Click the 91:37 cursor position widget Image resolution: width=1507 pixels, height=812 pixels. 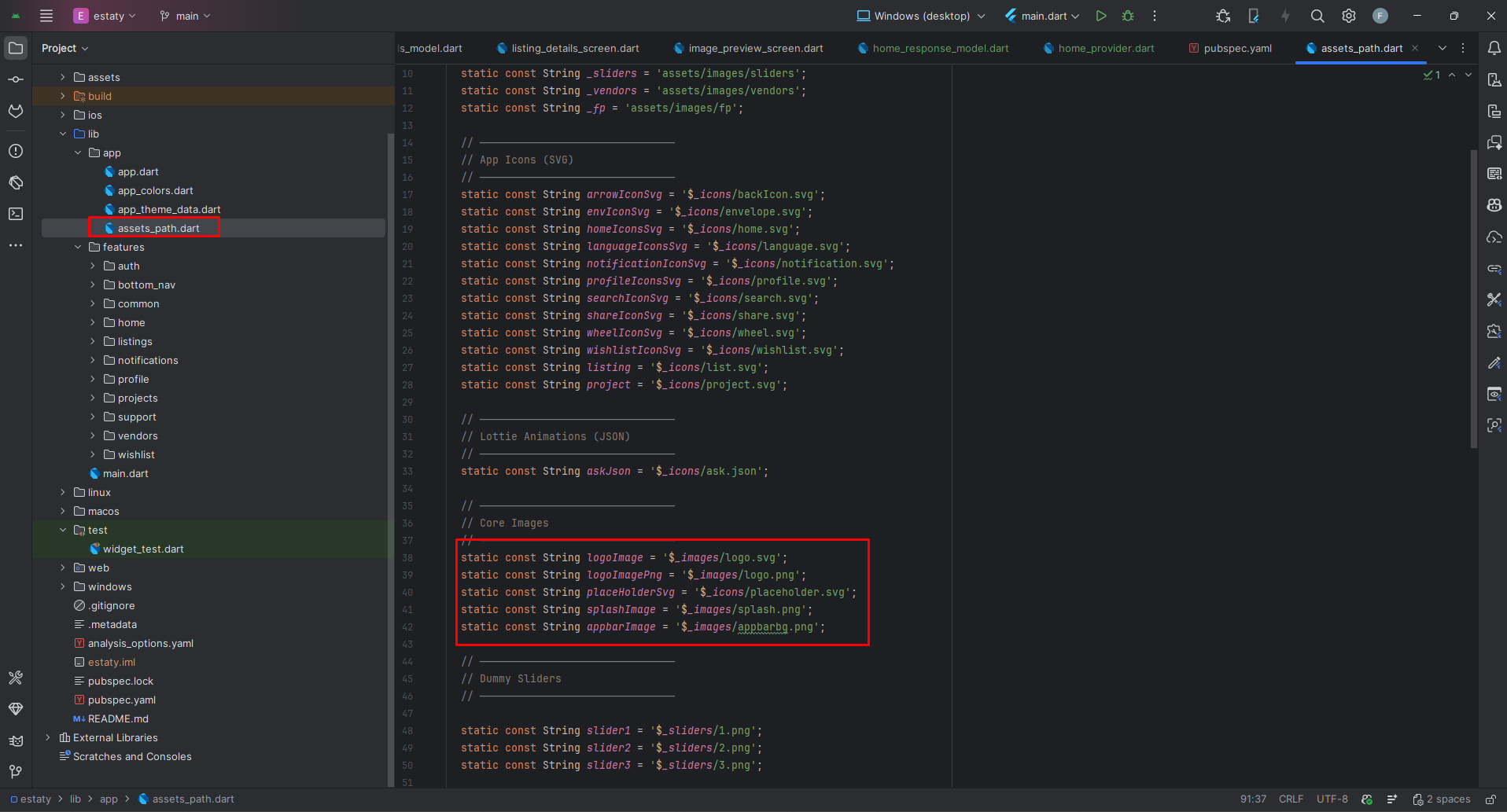click(1253, 799)
